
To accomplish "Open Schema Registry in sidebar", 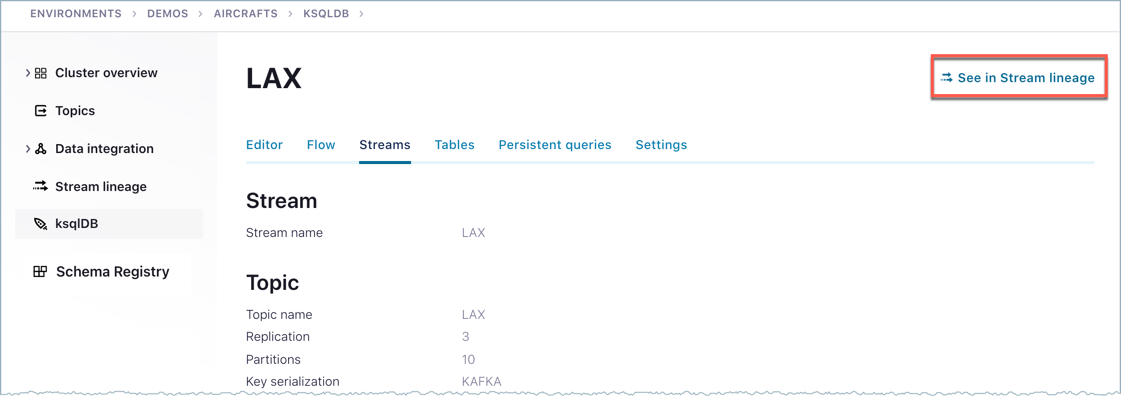I will coord(112,272).
